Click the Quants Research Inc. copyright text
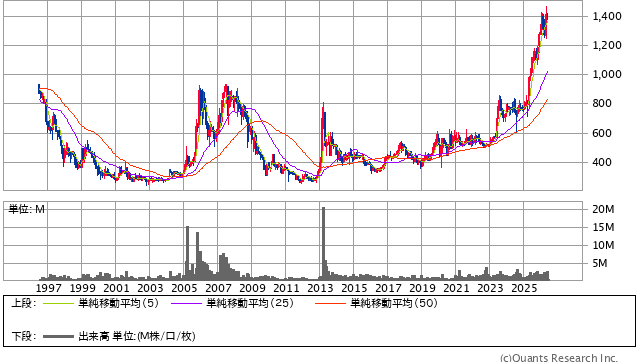Viewport: 638px width, 362px height. (559, 358)
